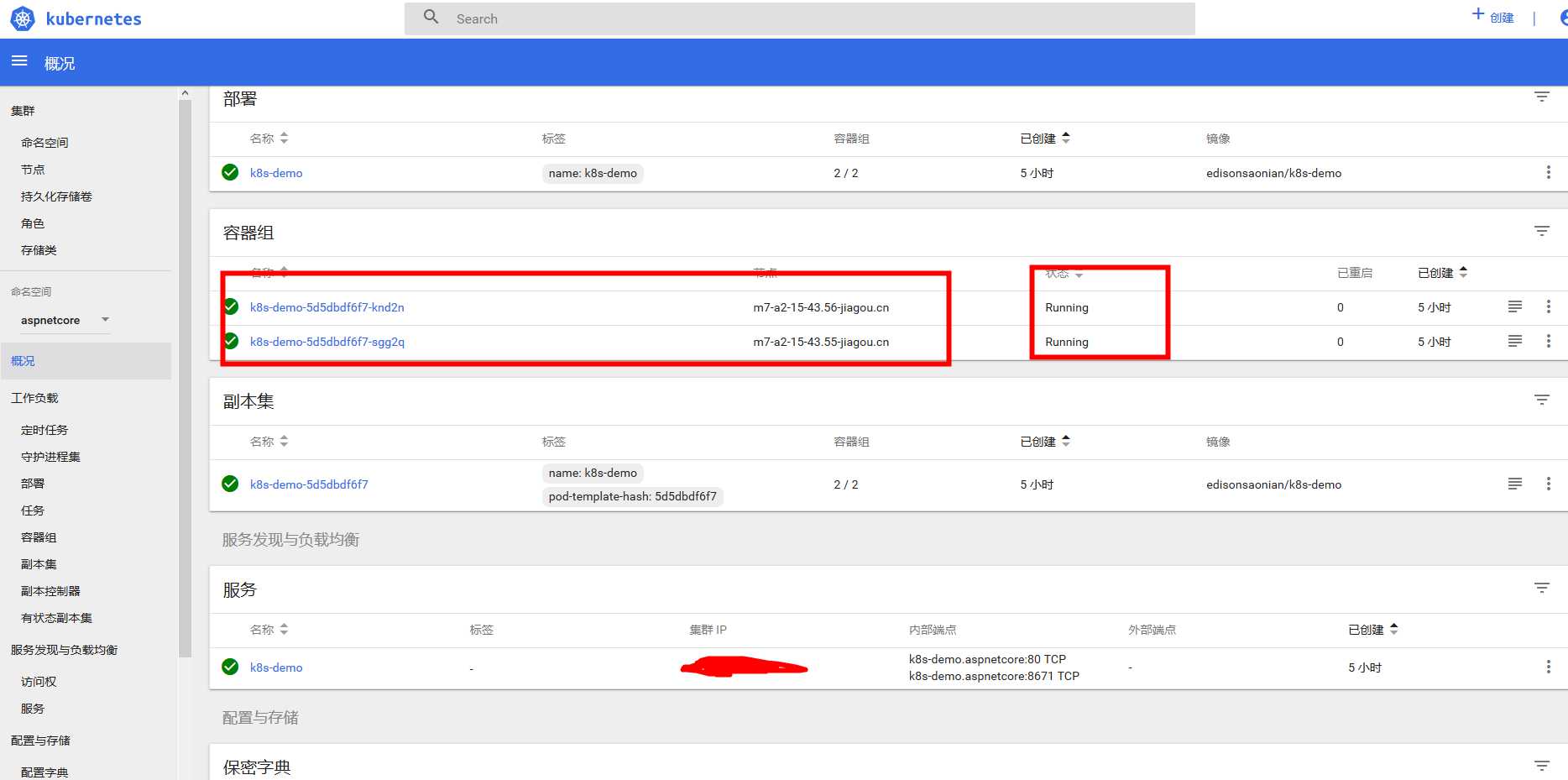1568x780 pixels.
Task: Sort services by 名称 column
Action: point(269,629)
